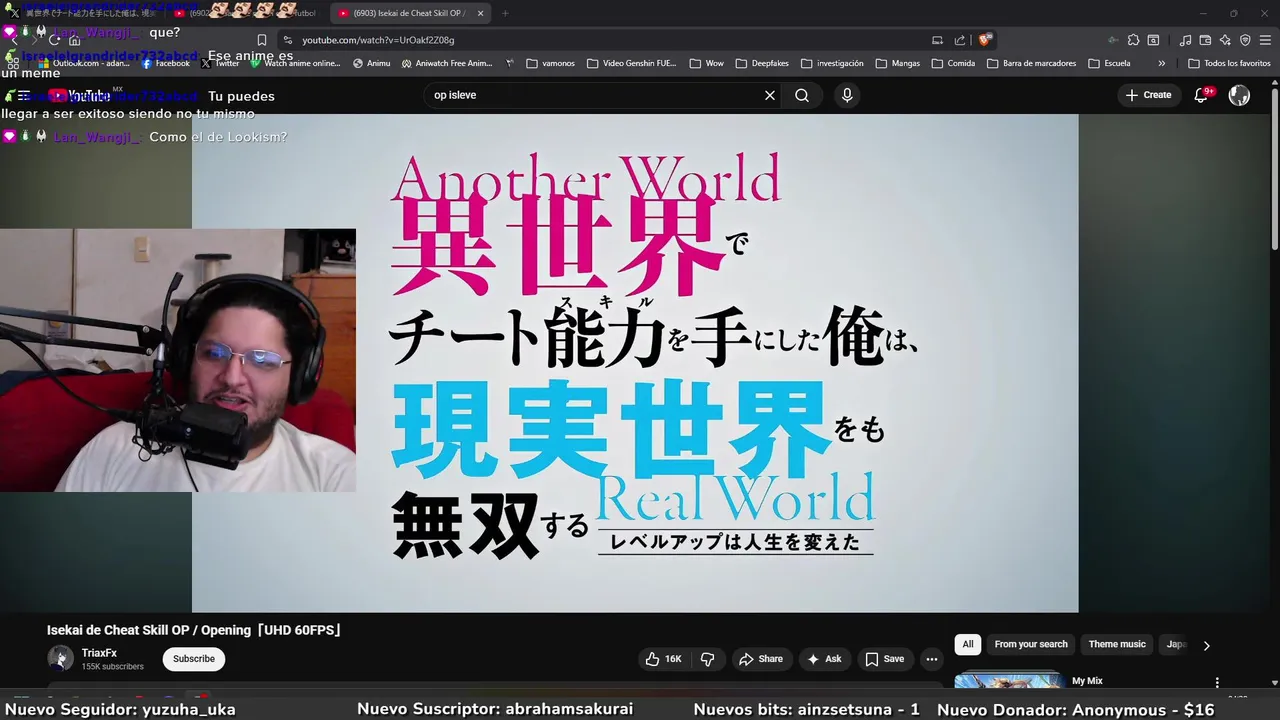Run the search with magnifier button
The image size is (1280, 720).
point(802,95)
